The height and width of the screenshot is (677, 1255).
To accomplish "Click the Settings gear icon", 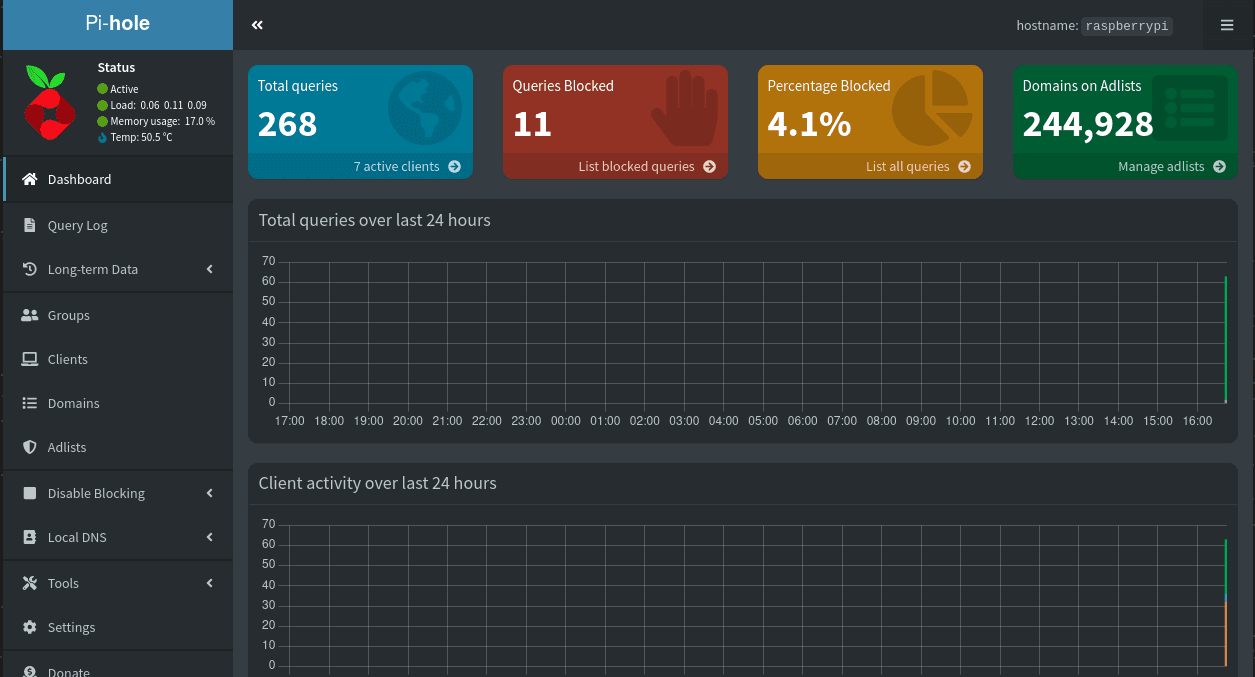I will [30, 627].
